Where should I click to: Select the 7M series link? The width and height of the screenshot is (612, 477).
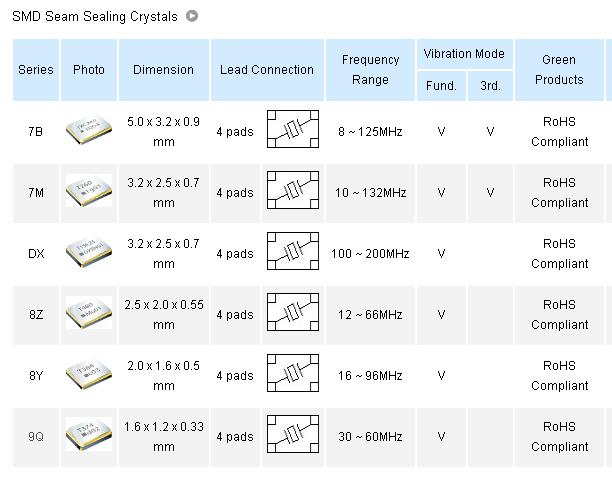(x=36, y=193)
